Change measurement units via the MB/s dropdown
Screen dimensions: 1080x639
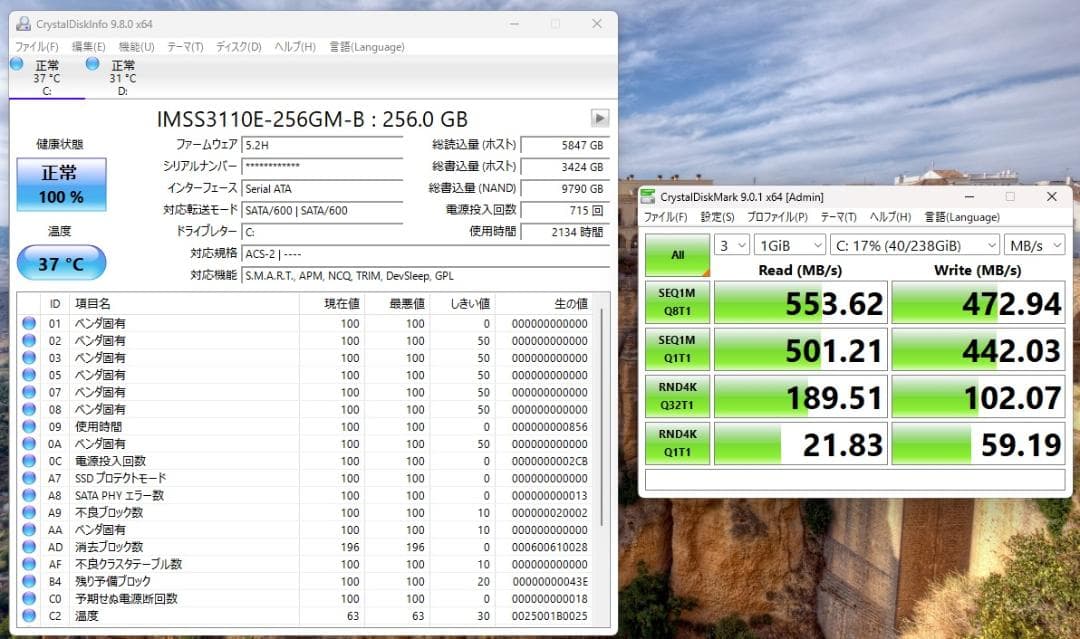click(1034, 244)
